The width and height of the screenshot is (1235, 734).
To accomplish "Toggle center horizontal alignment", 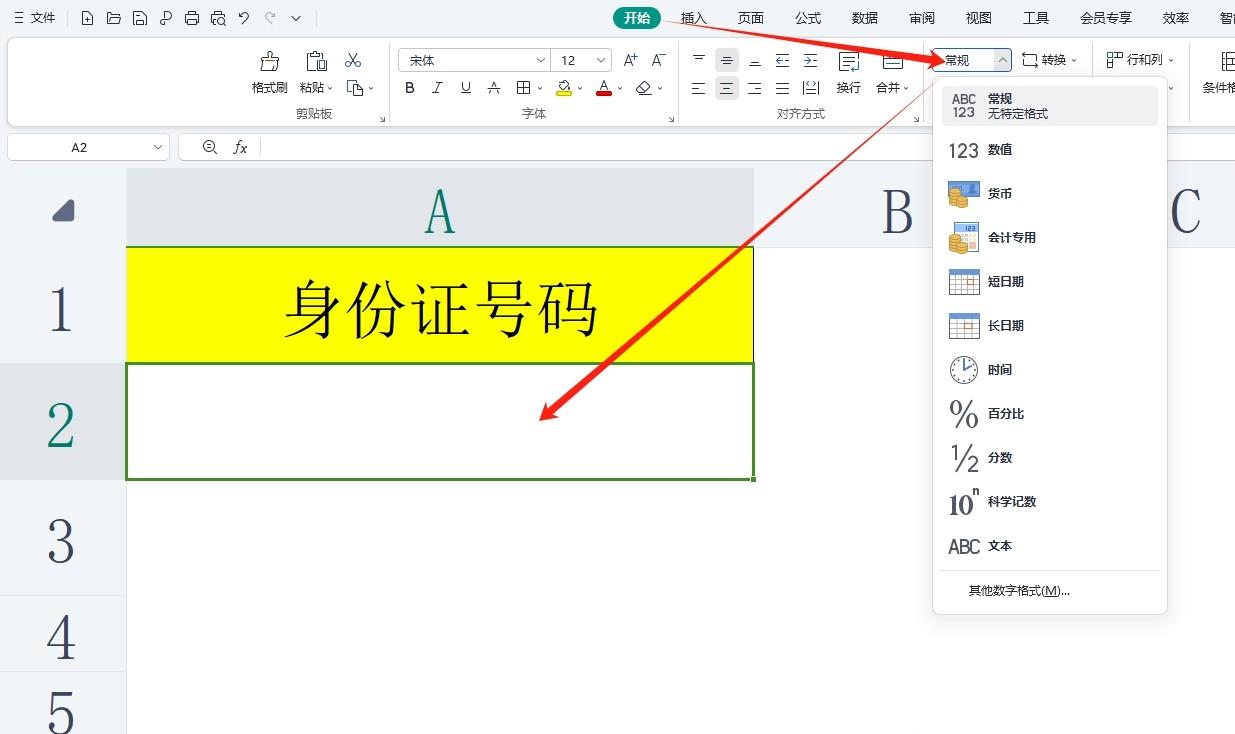I will [727, 88].
